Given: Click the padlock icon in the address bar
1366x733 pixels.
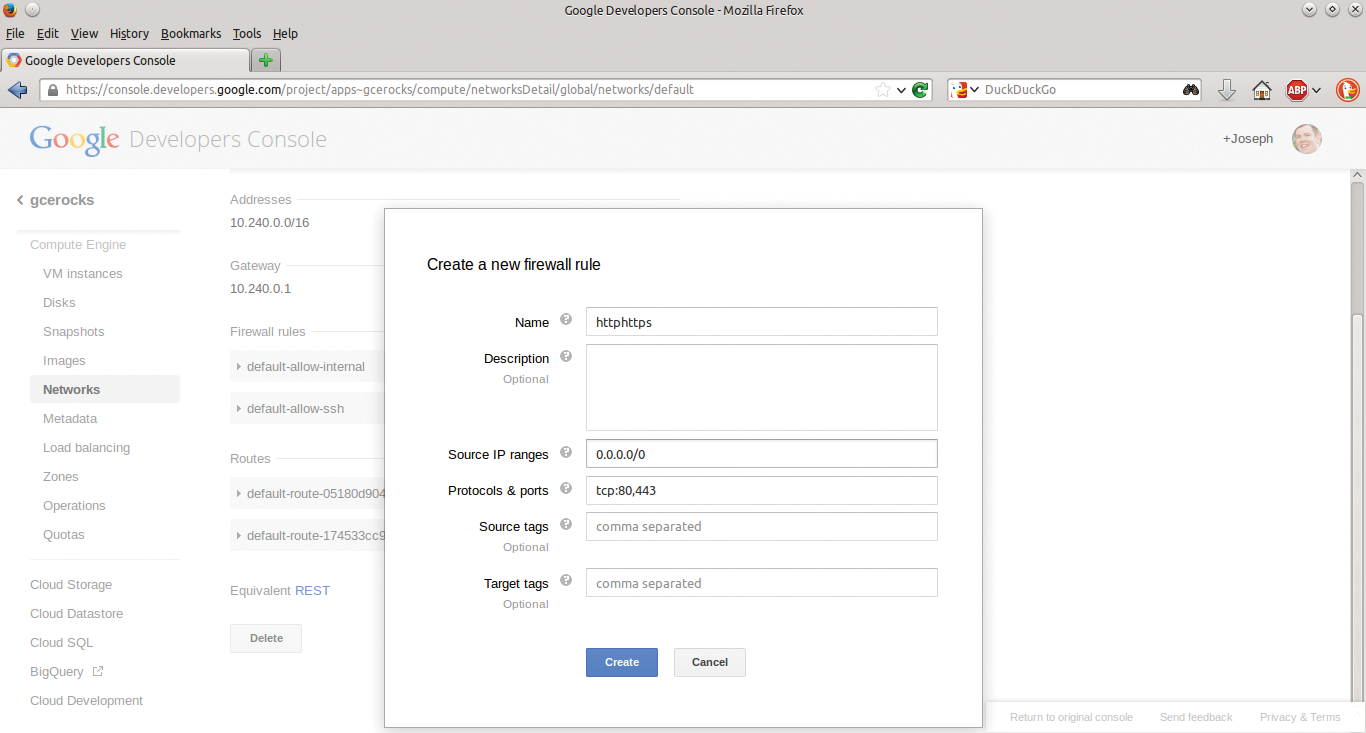Looking at the screenshot, I should coord(51,89).
